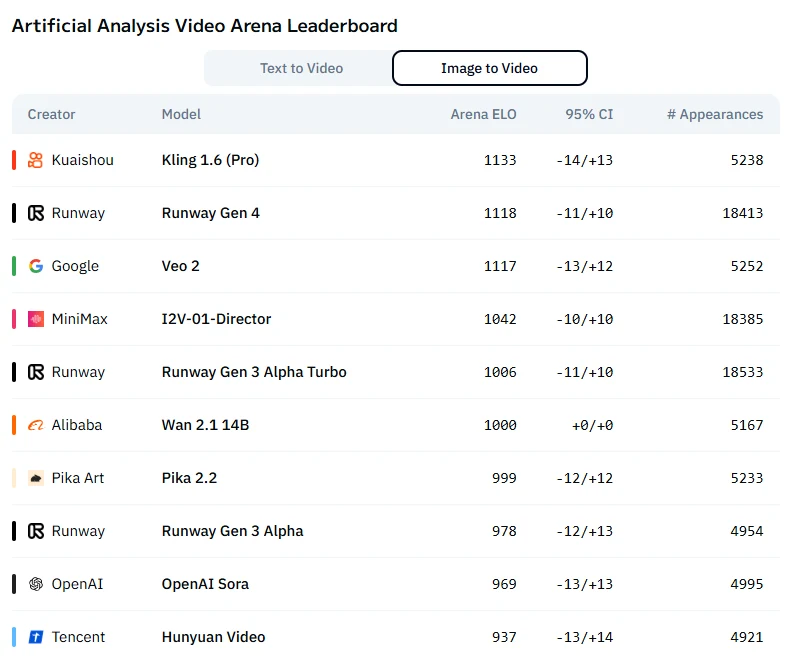Click the model name Runway Gen 3 Alpha Turbo
Image resolution: width=798 pixels, height=662 pixels.
[x=254, y=372]
